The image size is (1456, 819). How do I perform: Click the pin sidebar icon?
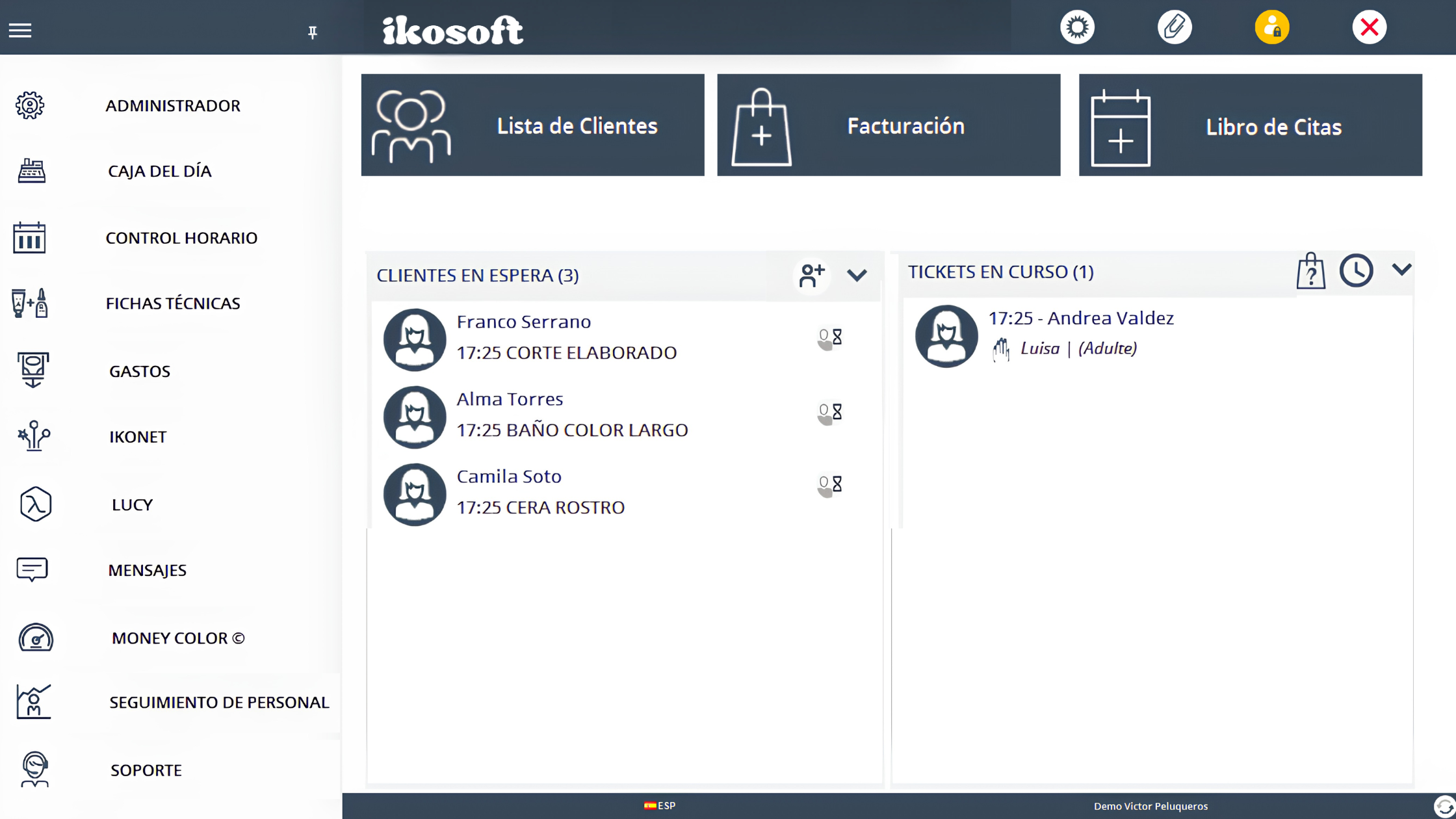[x=313, y=32]
